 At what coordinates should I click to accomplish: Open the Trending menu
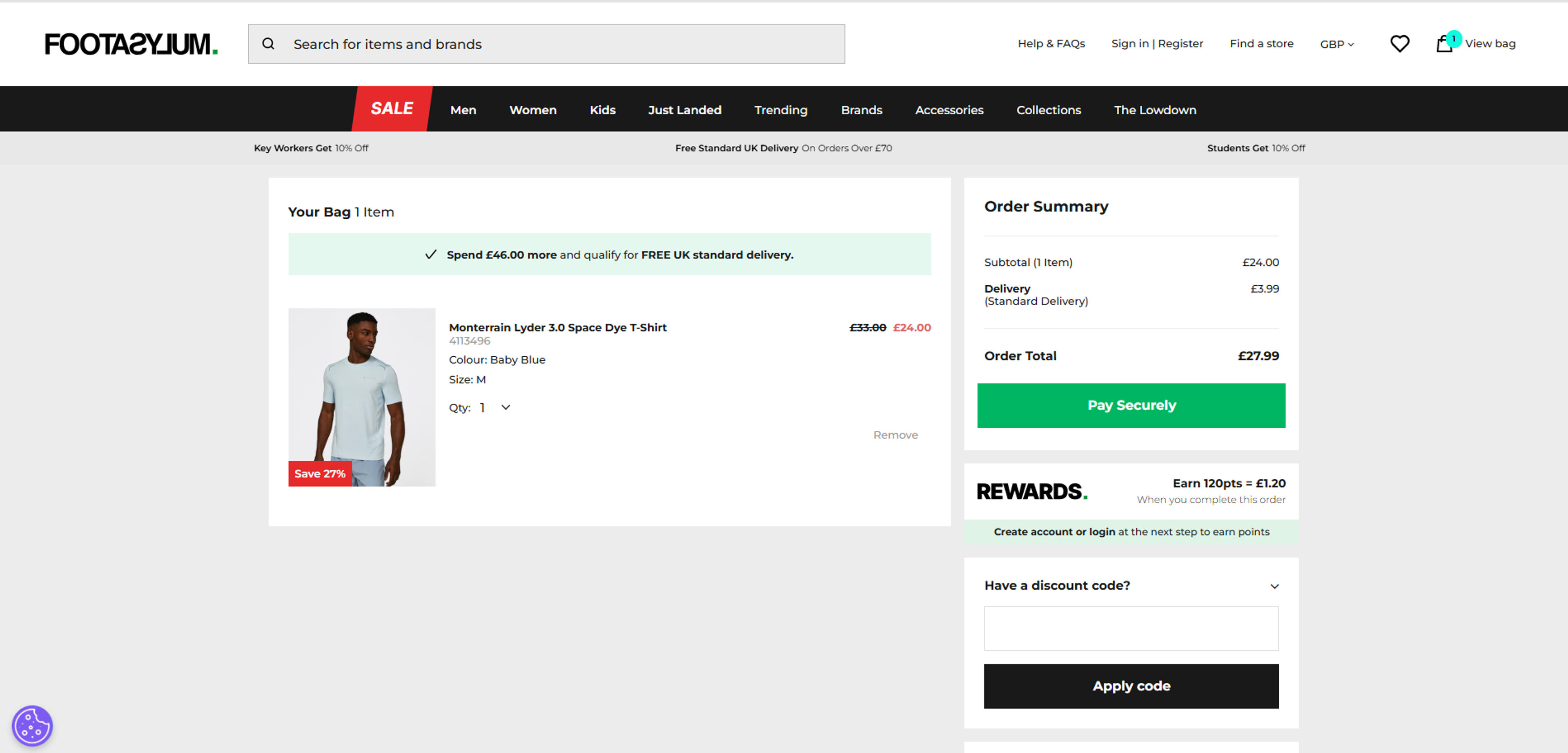[781, 110]
